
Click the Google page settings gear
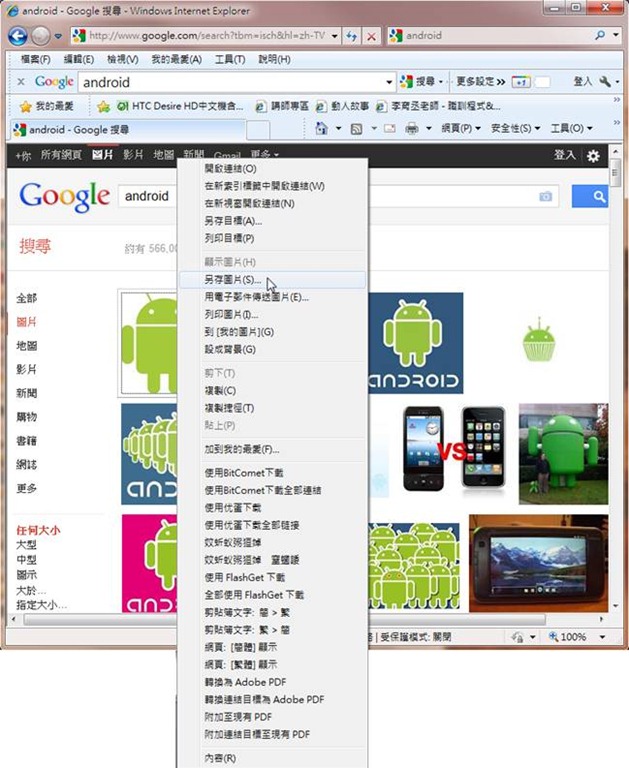(x=593, y=156)
